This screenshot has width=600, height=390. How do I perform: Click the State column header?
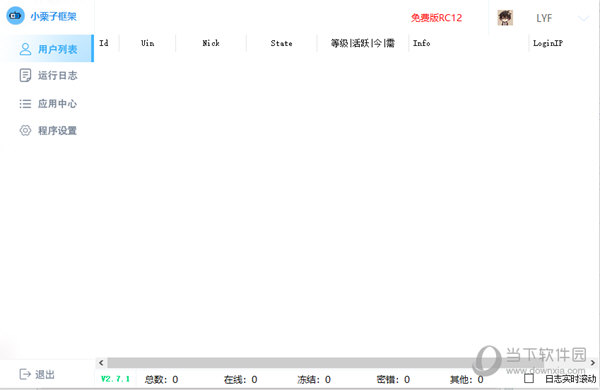[x=281, y=43]
